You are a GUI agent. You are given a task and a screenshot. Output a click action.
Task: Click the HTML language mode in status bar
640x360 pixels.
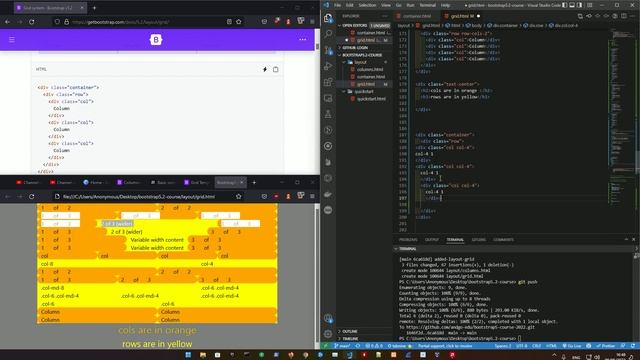click(551, 346)
